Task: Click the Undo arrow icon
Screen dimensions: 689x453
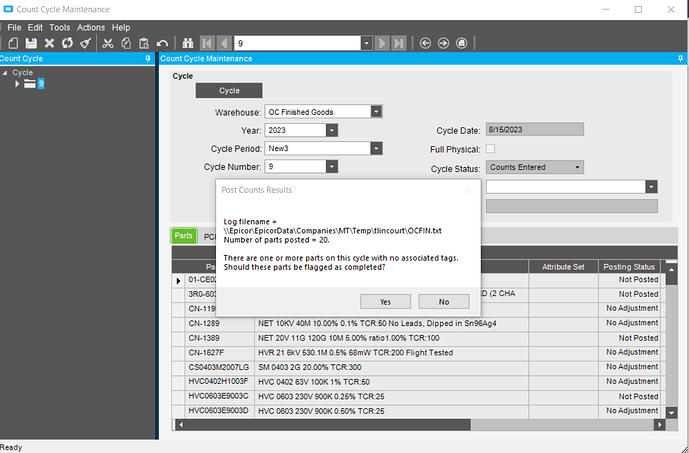Action: tap(162, 43)
